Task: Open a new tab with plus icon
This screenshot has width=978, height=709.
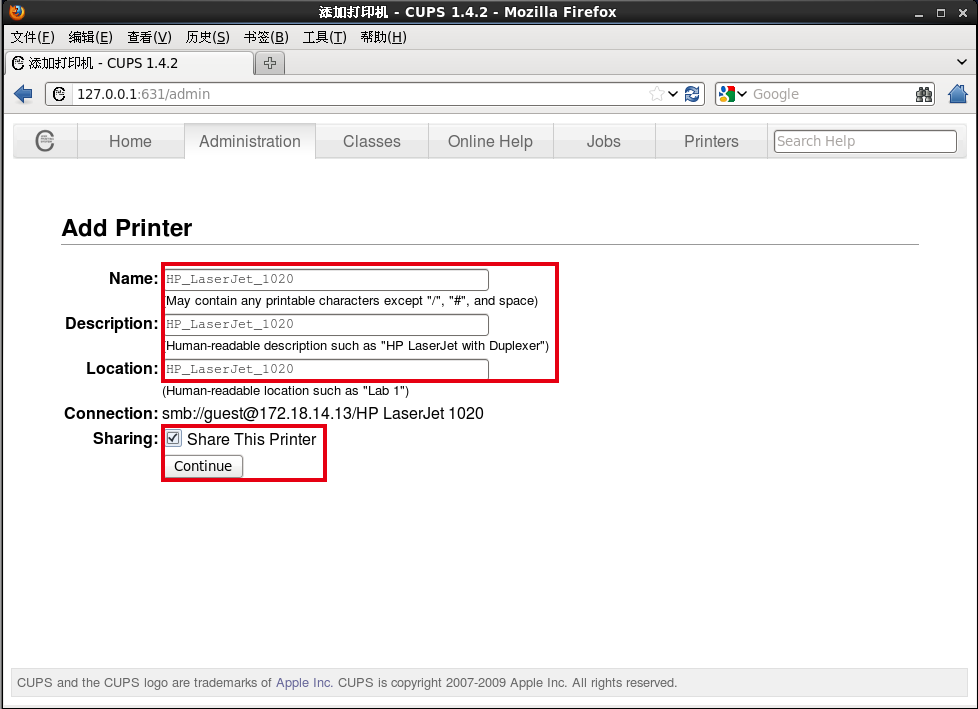Action: (x=270, y=63)
